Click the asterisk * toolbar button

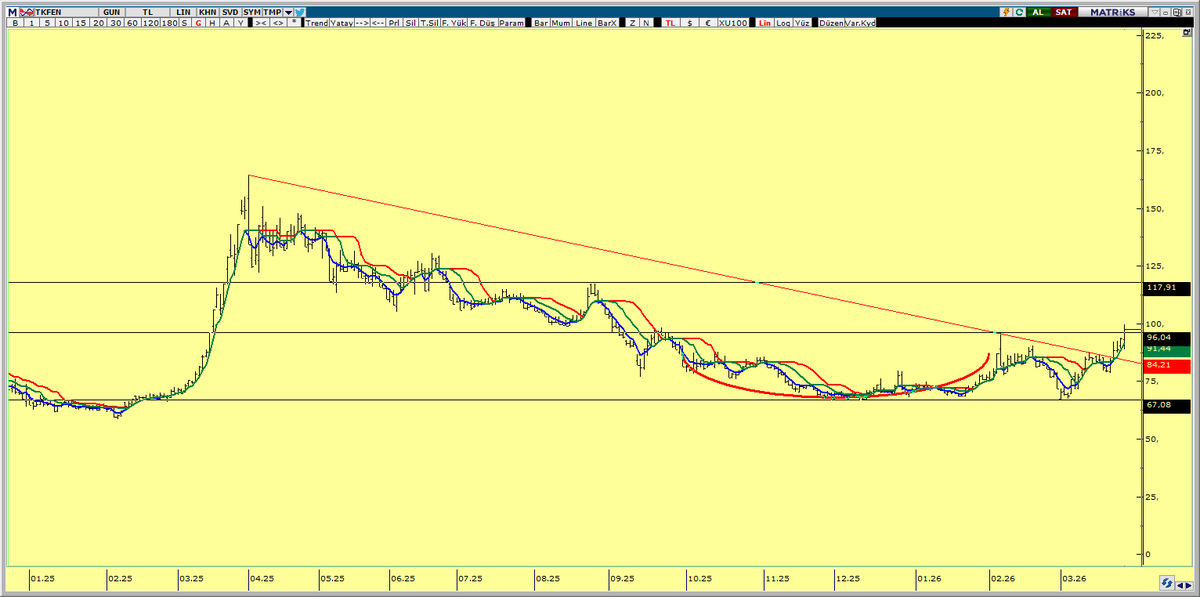coord(295,22)
